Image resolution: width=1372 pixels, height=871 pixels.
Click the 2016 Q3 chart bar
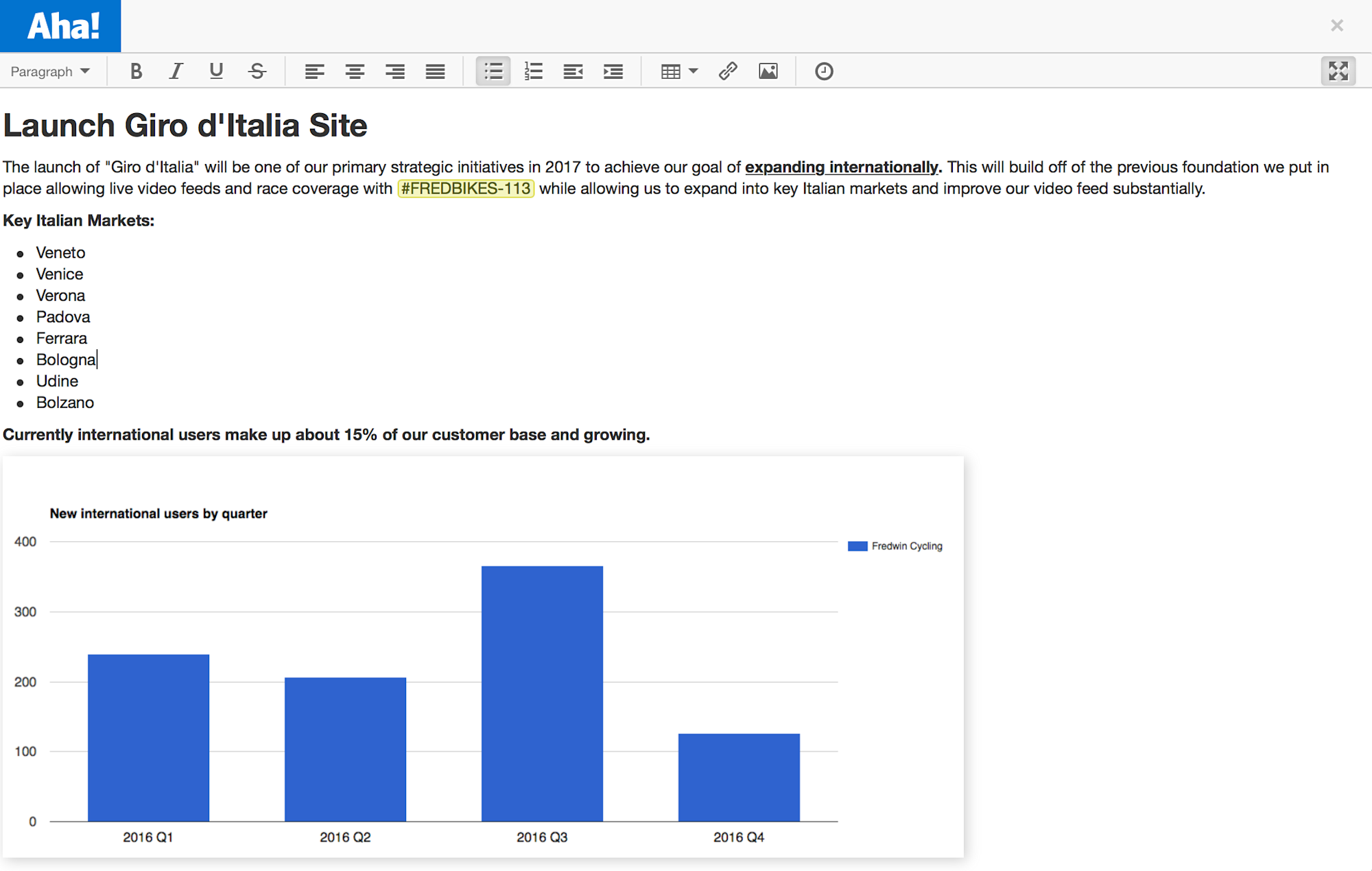tap(542, 693)
